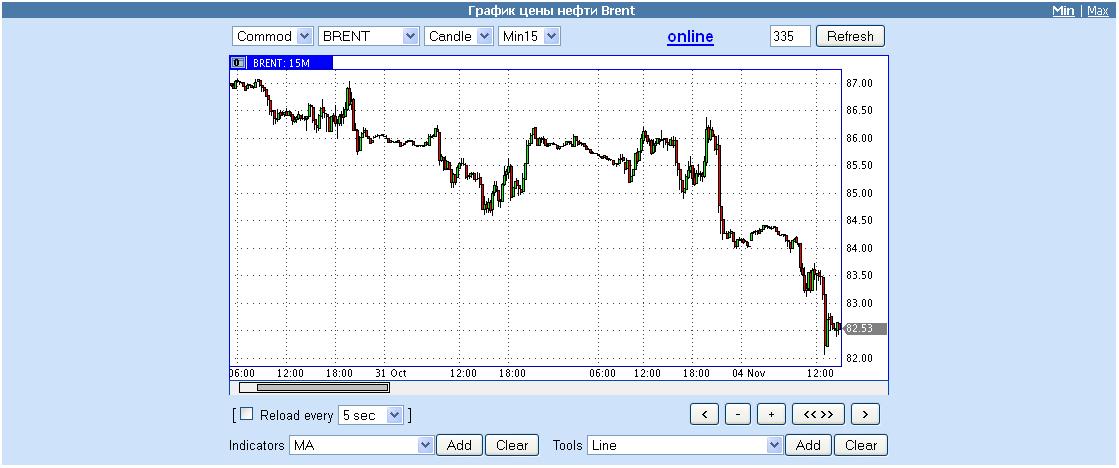Click the Max link at top right
Viewport: 1119px width, 468px height.
[x=1098, y=11]
